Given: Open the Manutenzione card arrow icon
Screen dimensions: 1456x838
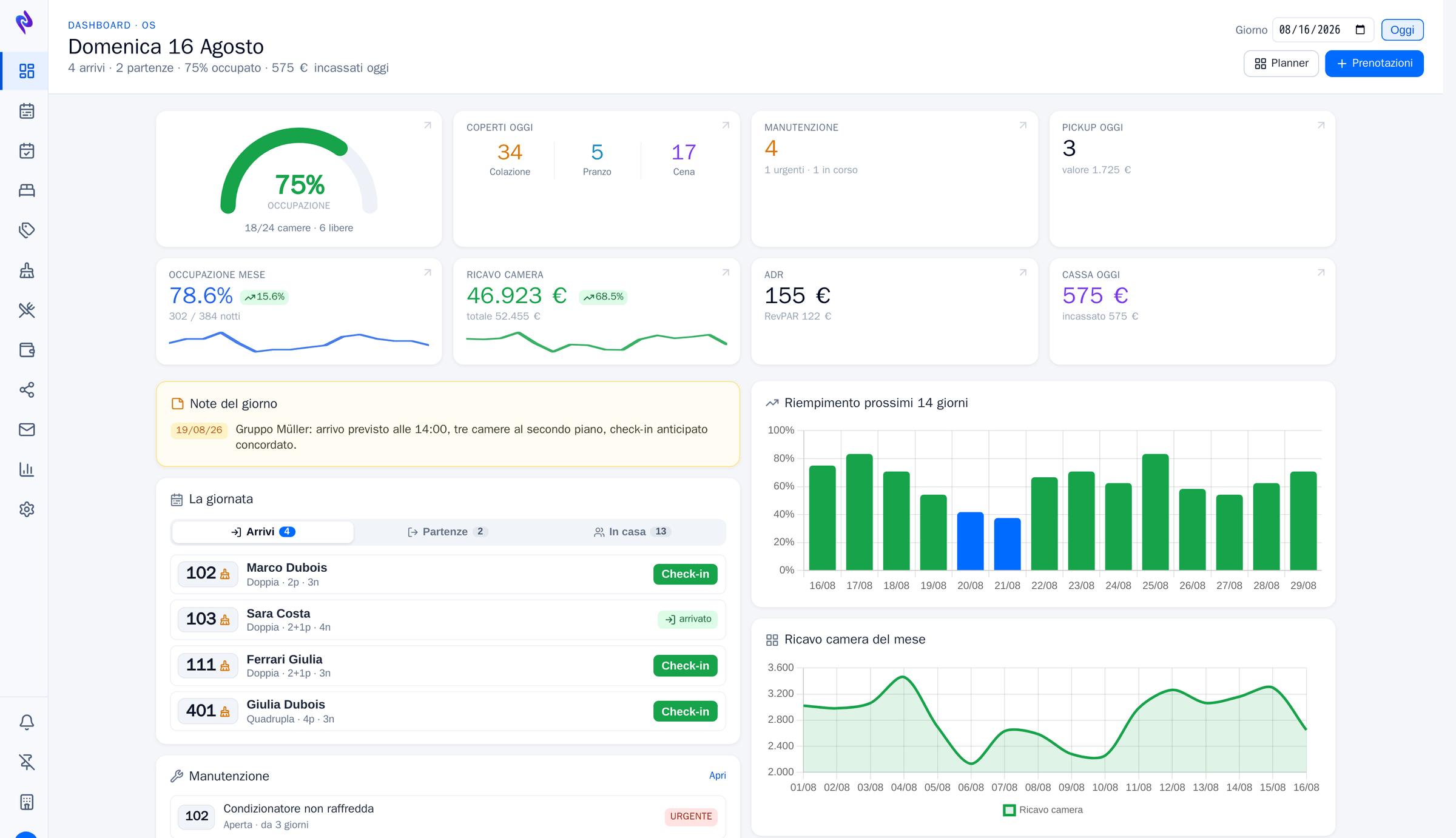Looking at the screenshot, I should (1023, 126).
